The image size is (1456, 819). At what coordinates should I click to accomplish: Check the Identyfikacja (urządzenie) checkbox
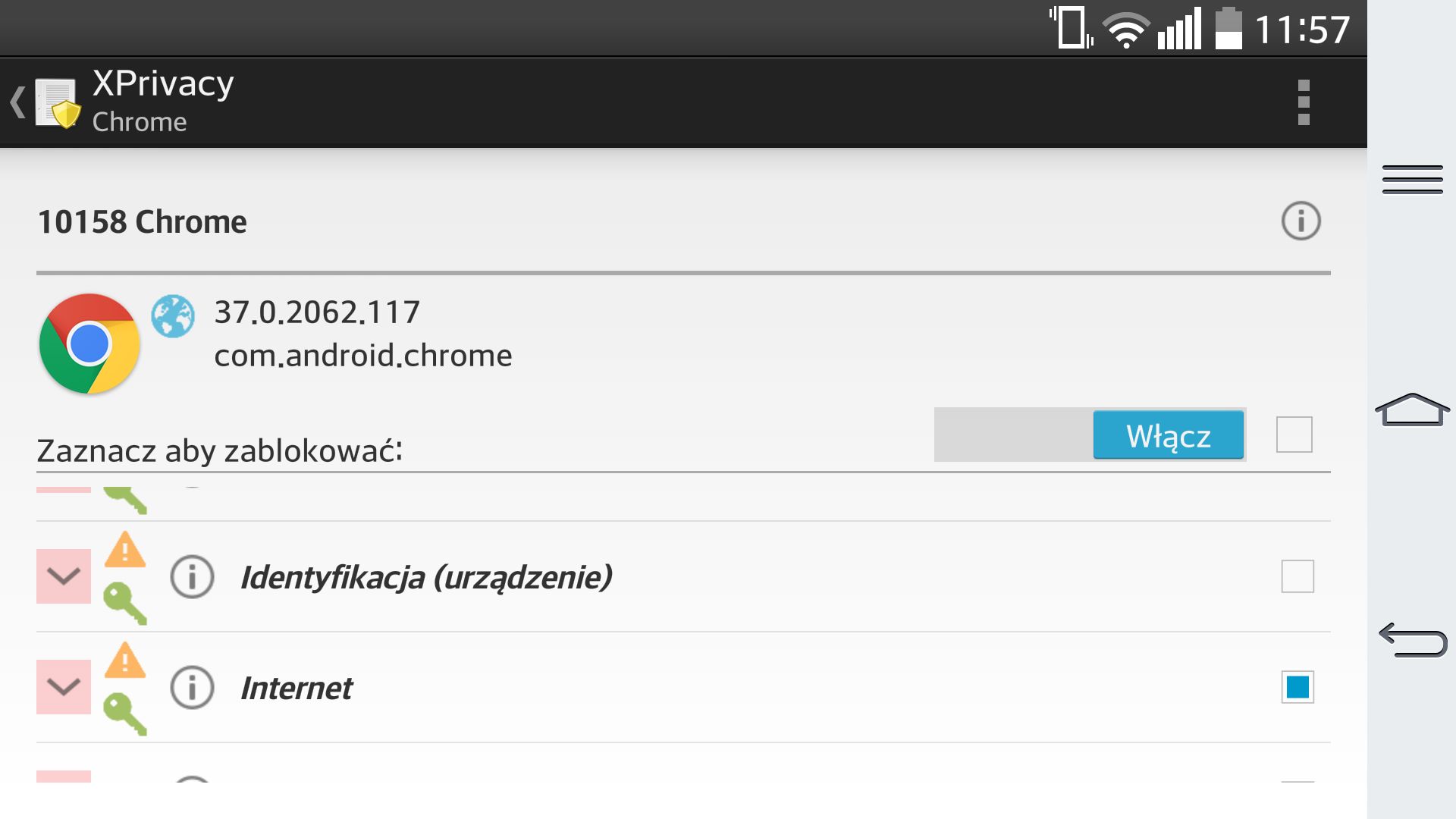(1297, 576)
